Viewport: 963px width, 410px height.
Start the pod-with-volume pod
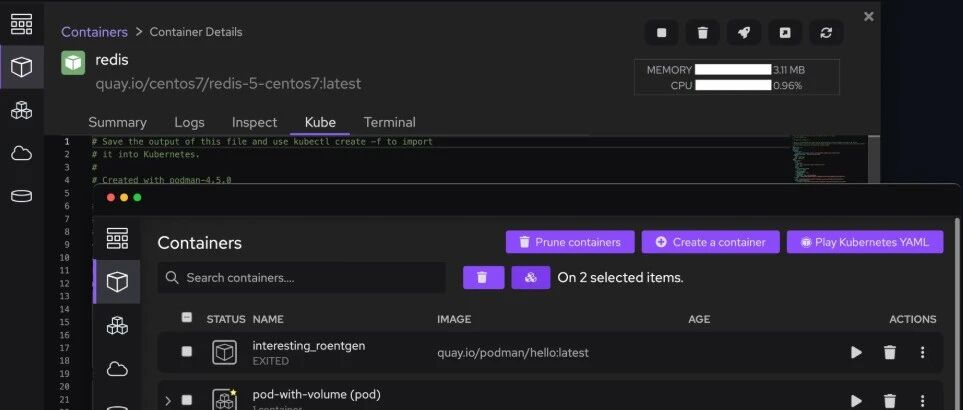point(856,401)
